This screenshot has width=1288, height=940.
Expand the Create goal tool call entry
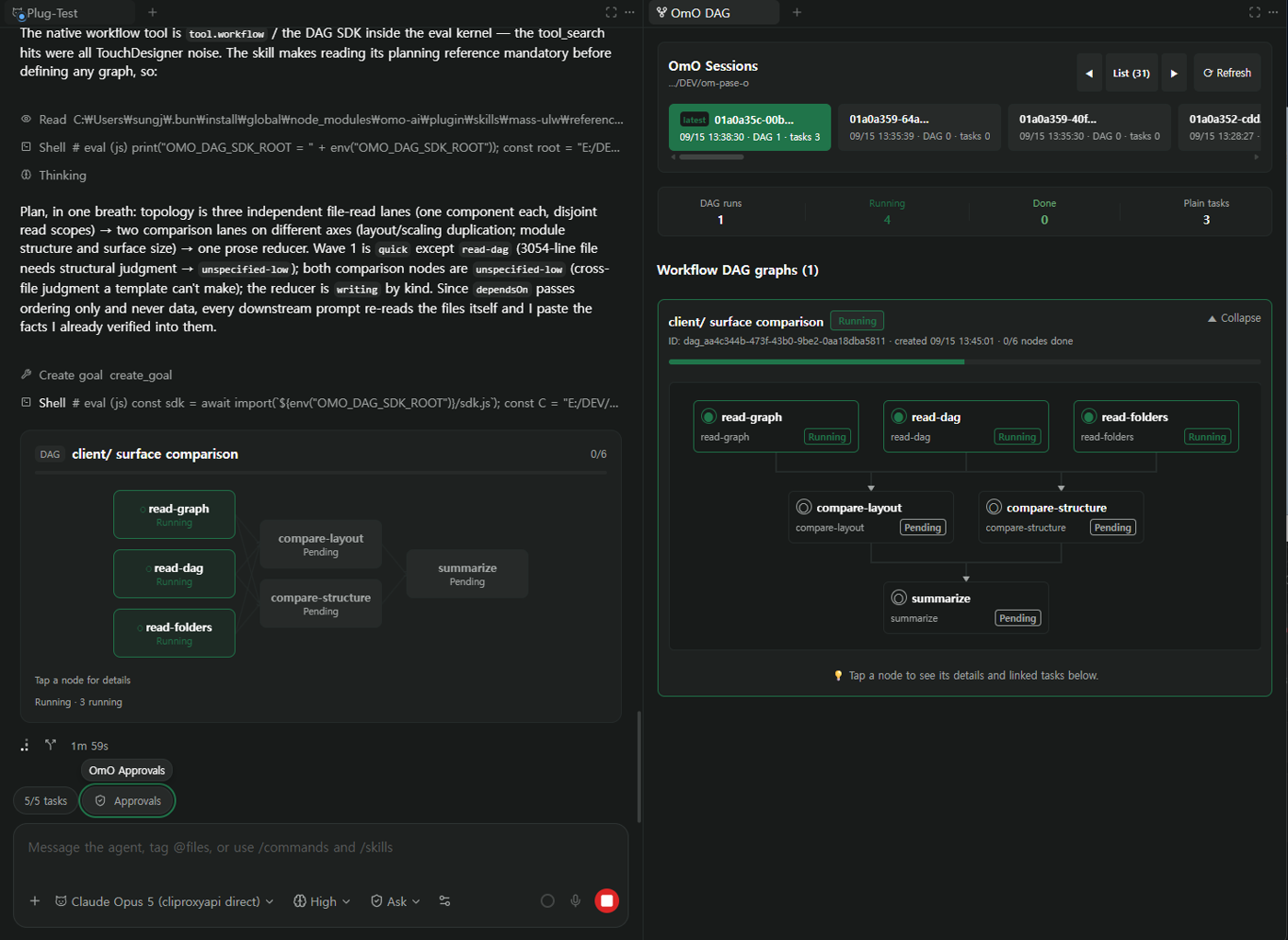coord(97,375)
